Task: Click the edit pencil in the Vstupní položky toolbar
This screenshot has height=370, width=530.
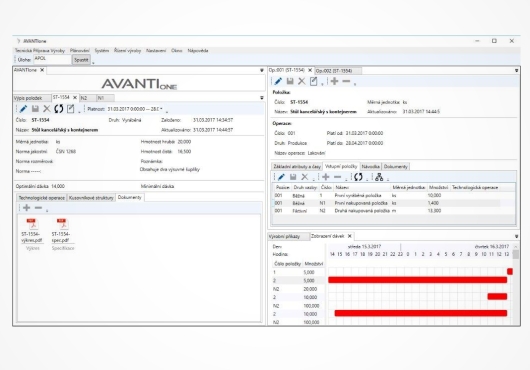Action: point(281,177)
